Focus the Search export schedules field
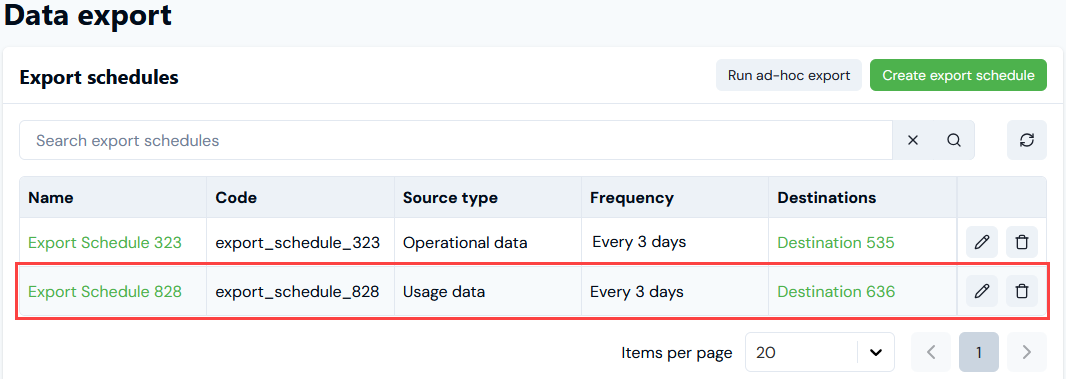 (455, 140)
